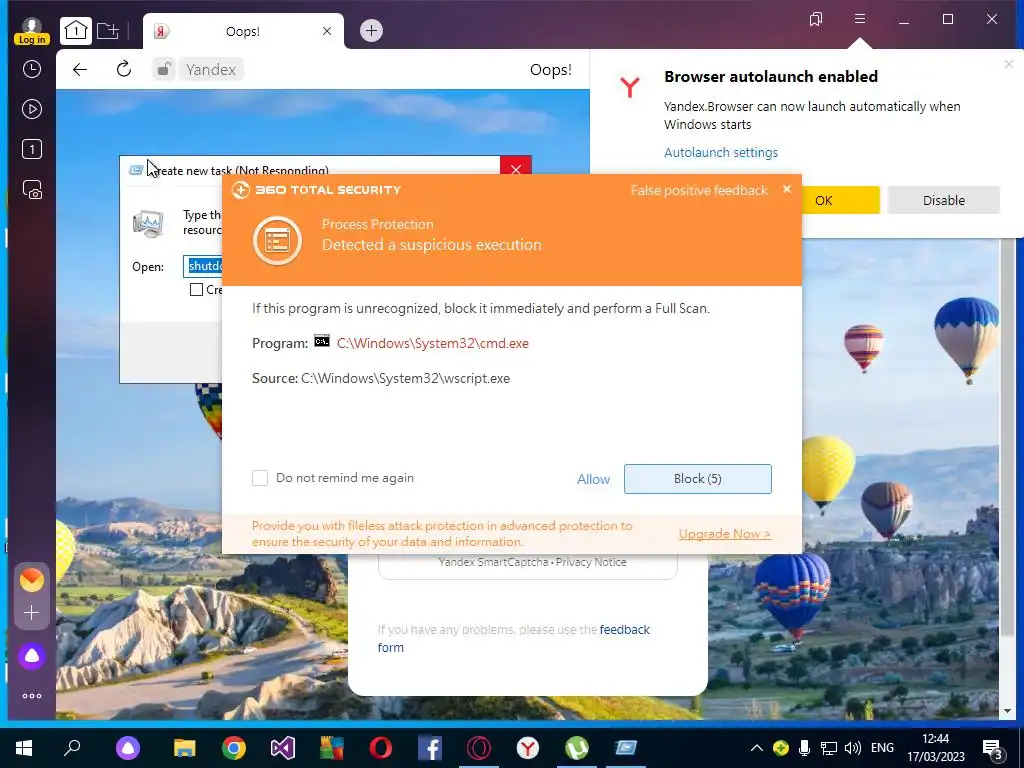Image resolution: width=1024 pixels, height=768 pixels.
Task: Switch to Opera GX in taskbar
Action: 479,748
